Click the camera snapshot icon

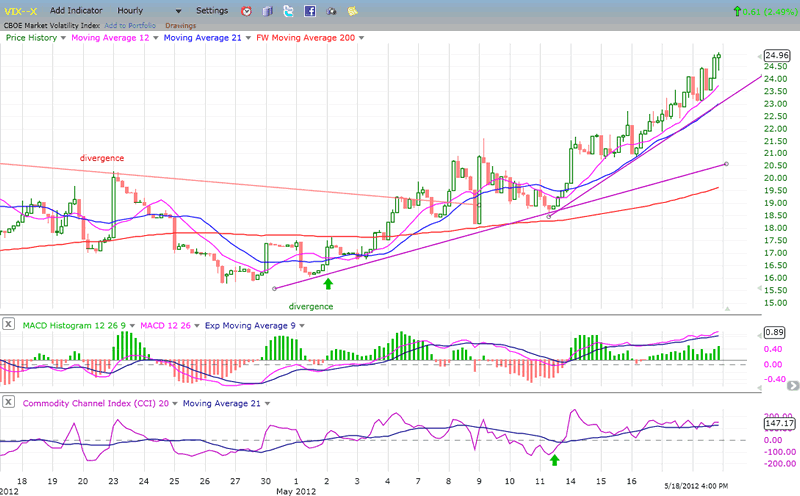click(331, 11)
